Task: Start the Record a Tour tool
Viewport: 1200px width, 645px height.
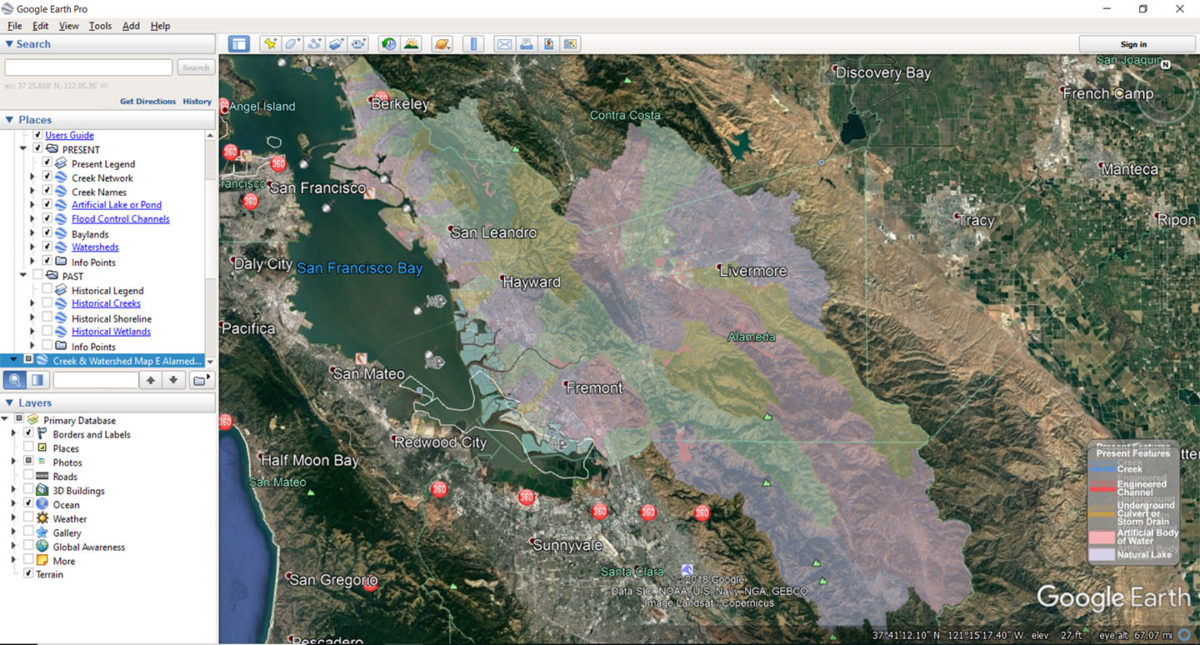Action: [x=360, y=44]
